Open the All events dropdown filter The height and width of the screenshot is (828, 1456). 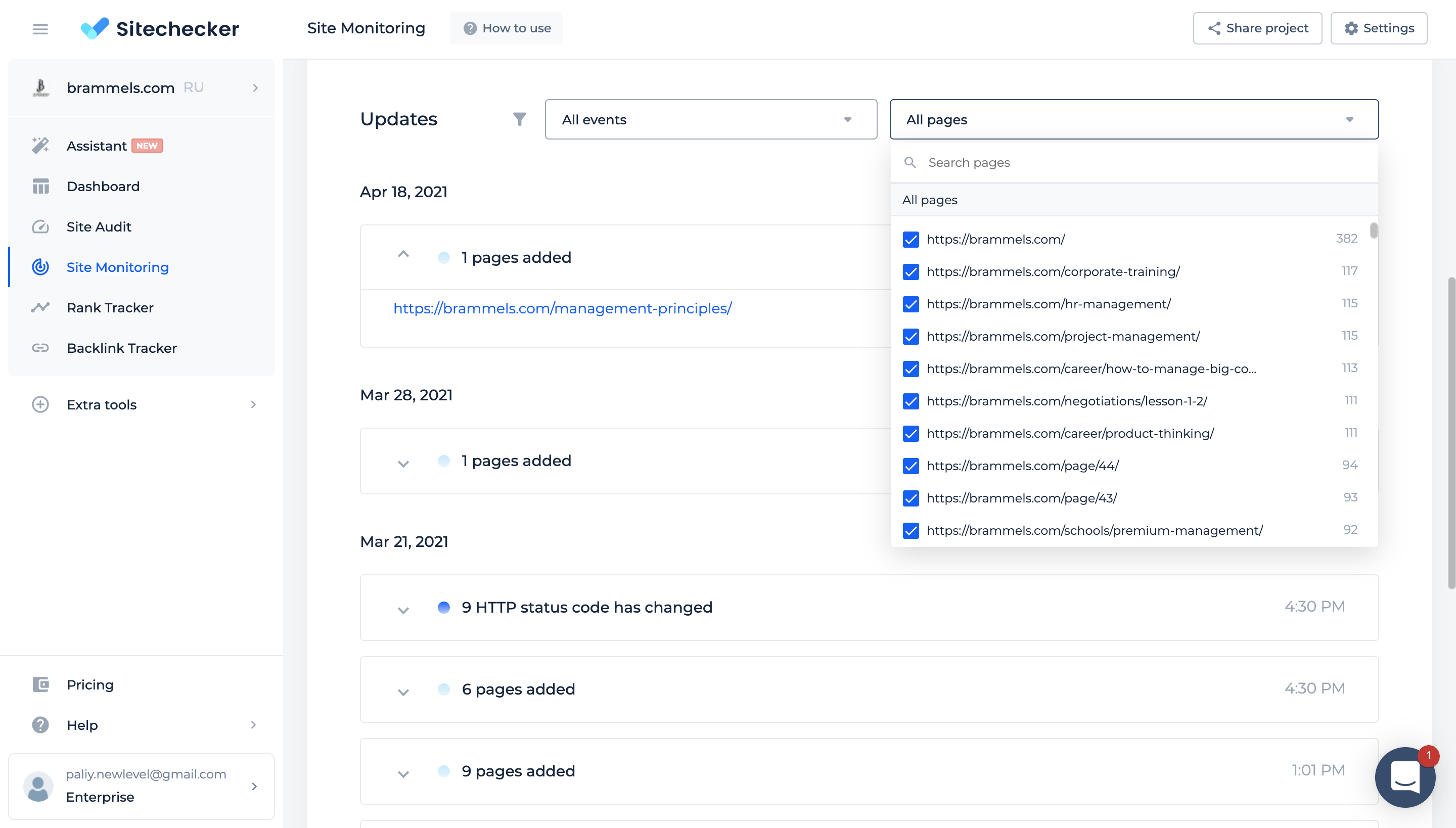(711, 119)
